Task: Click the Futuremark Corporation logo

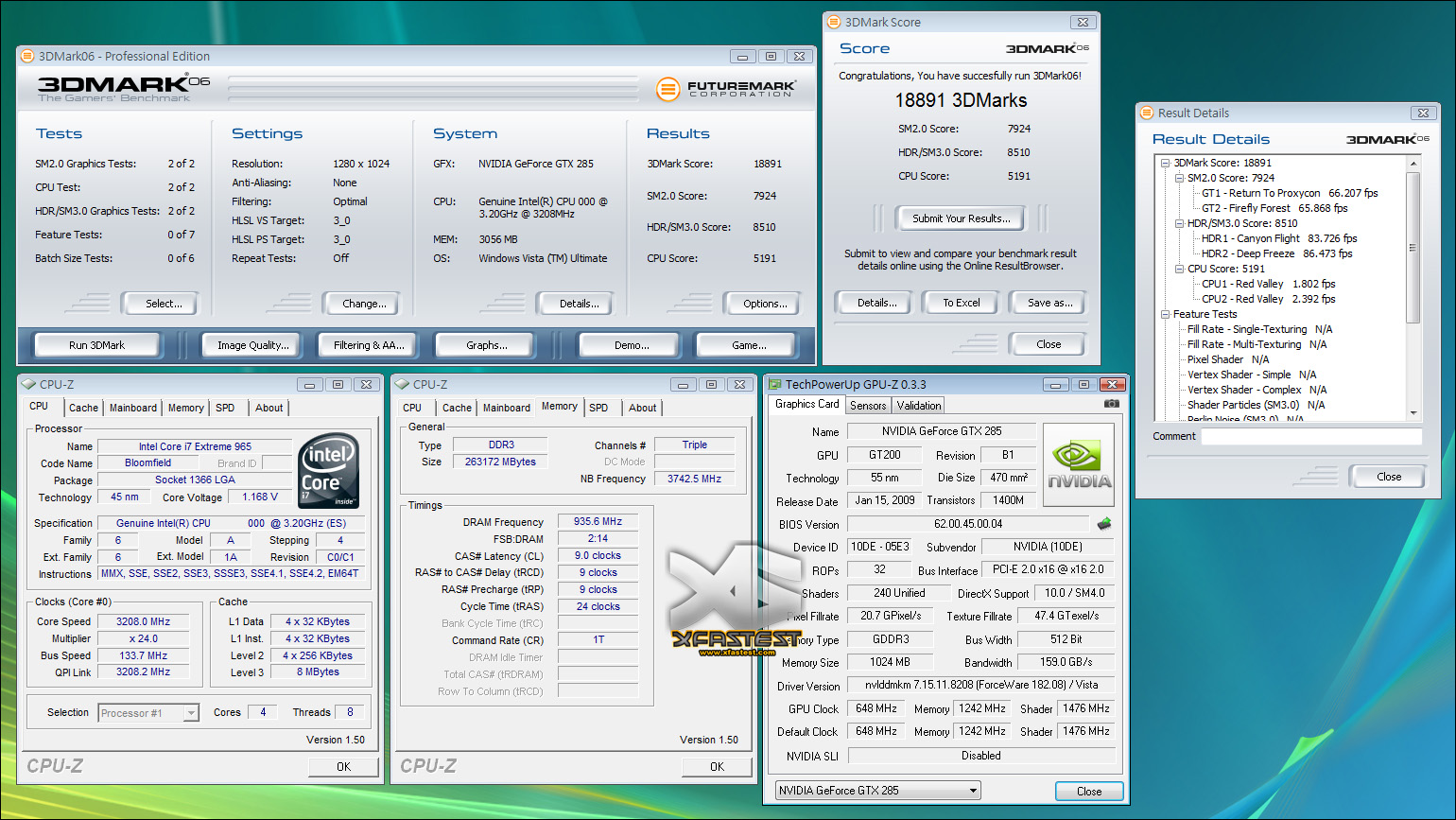Action: (x=726, y=89)
